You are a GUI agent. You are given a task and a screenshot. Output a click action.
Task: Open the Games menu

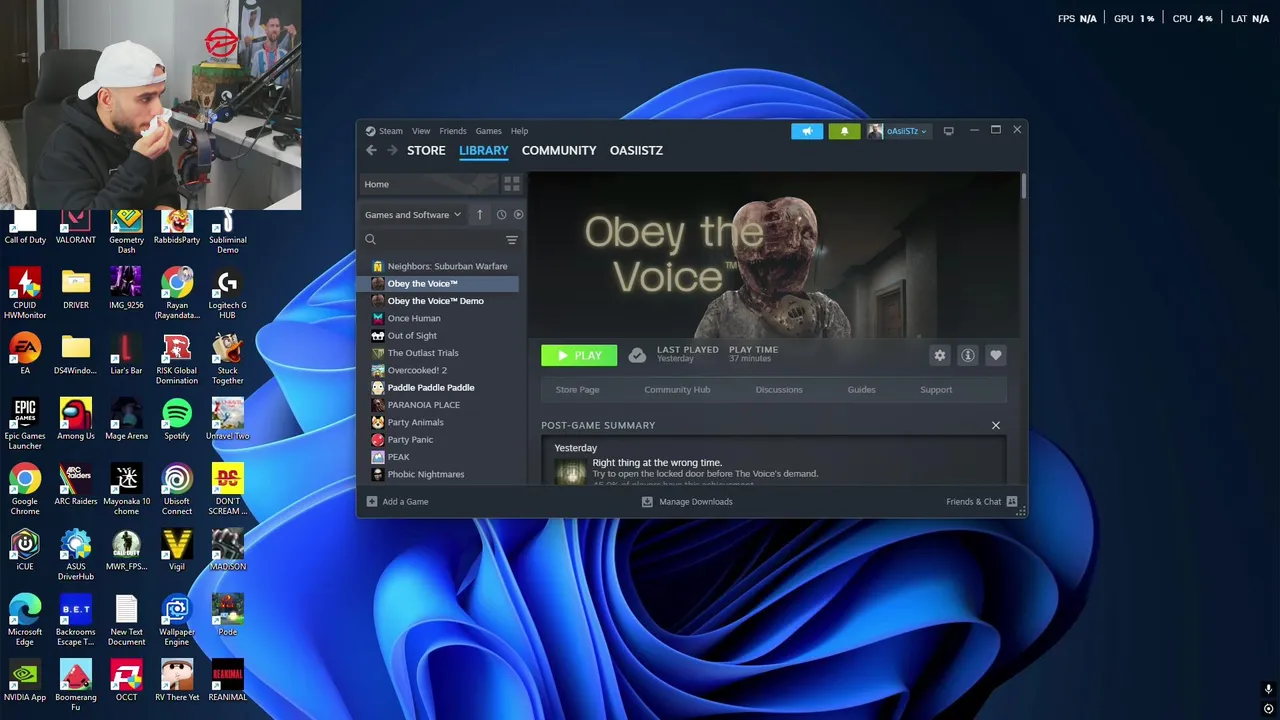tap(488, 131)
